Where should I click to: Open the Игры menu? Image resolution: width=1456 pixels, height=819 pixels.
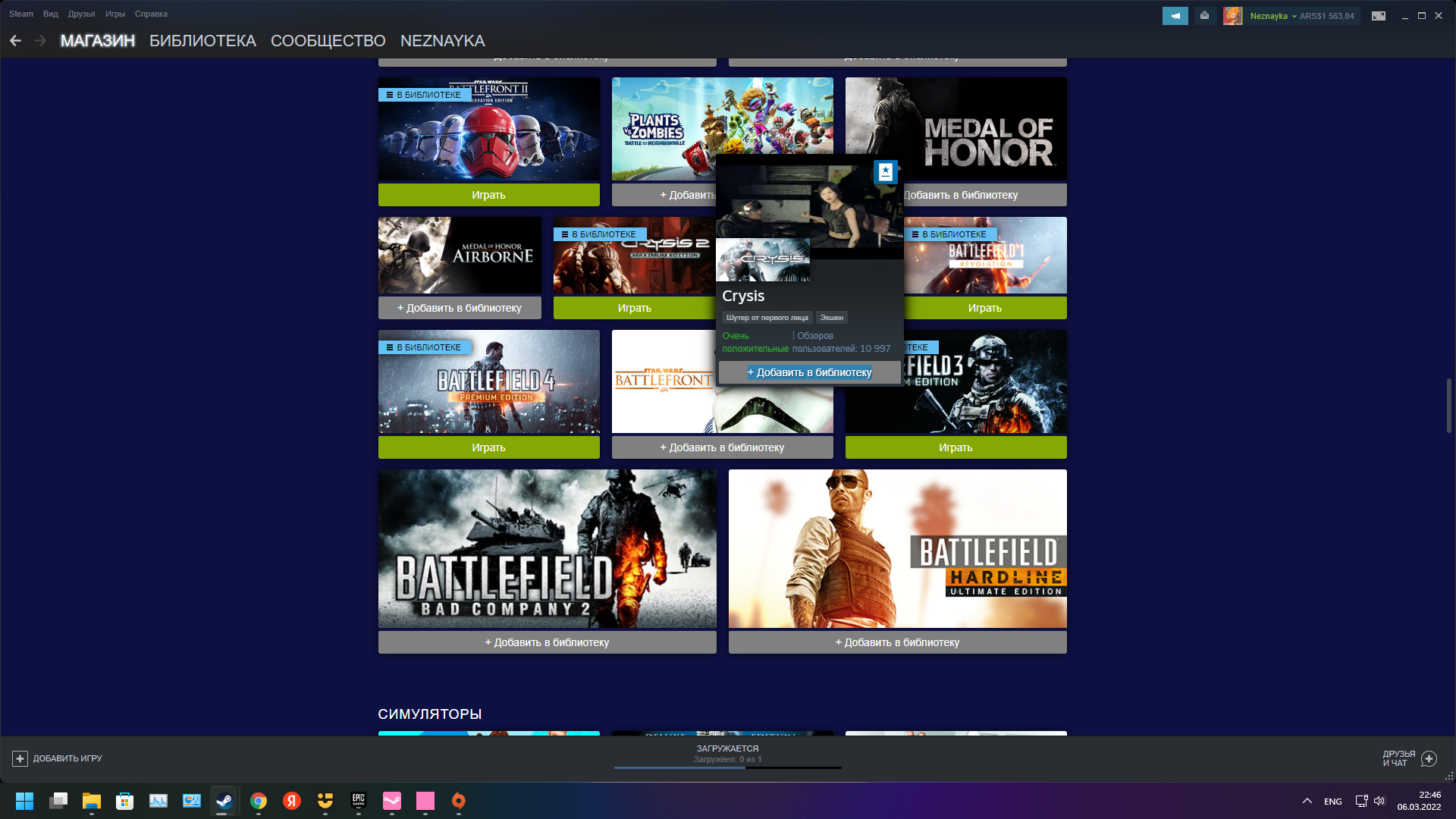[x=115, y=14]
